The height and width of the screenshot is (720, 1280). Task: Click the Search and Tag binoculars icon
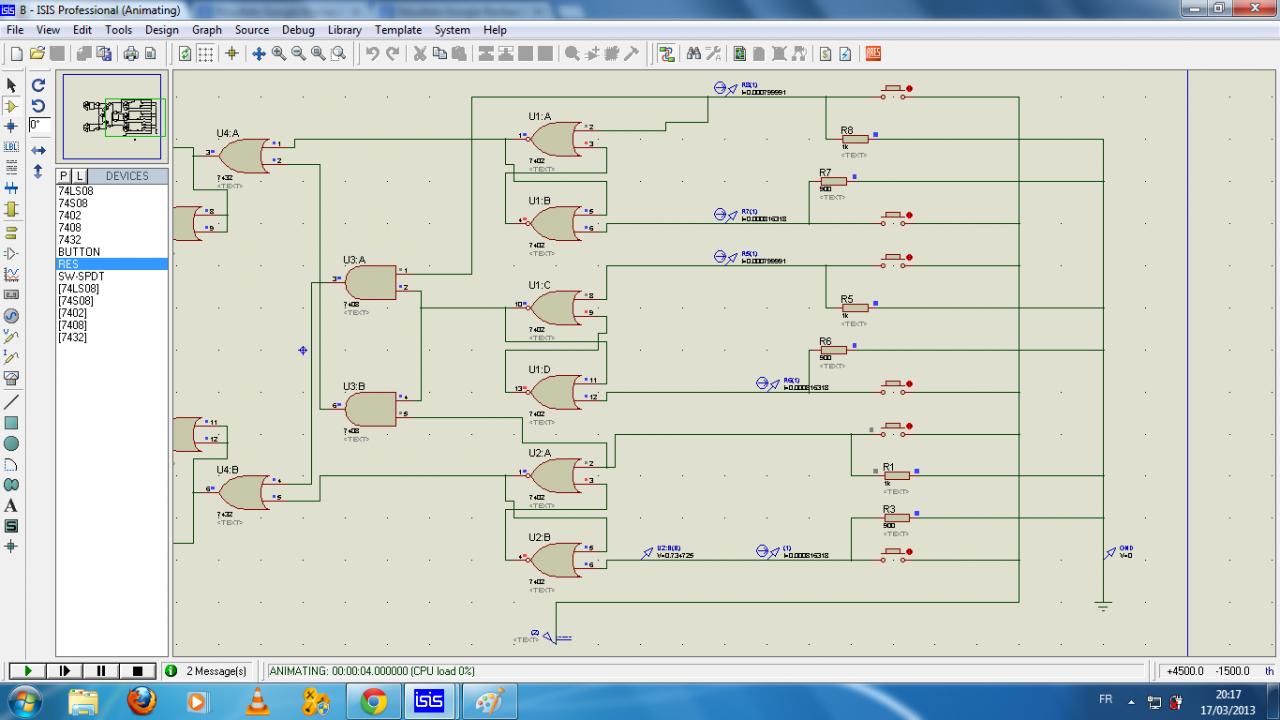click(x=694, y=54)
